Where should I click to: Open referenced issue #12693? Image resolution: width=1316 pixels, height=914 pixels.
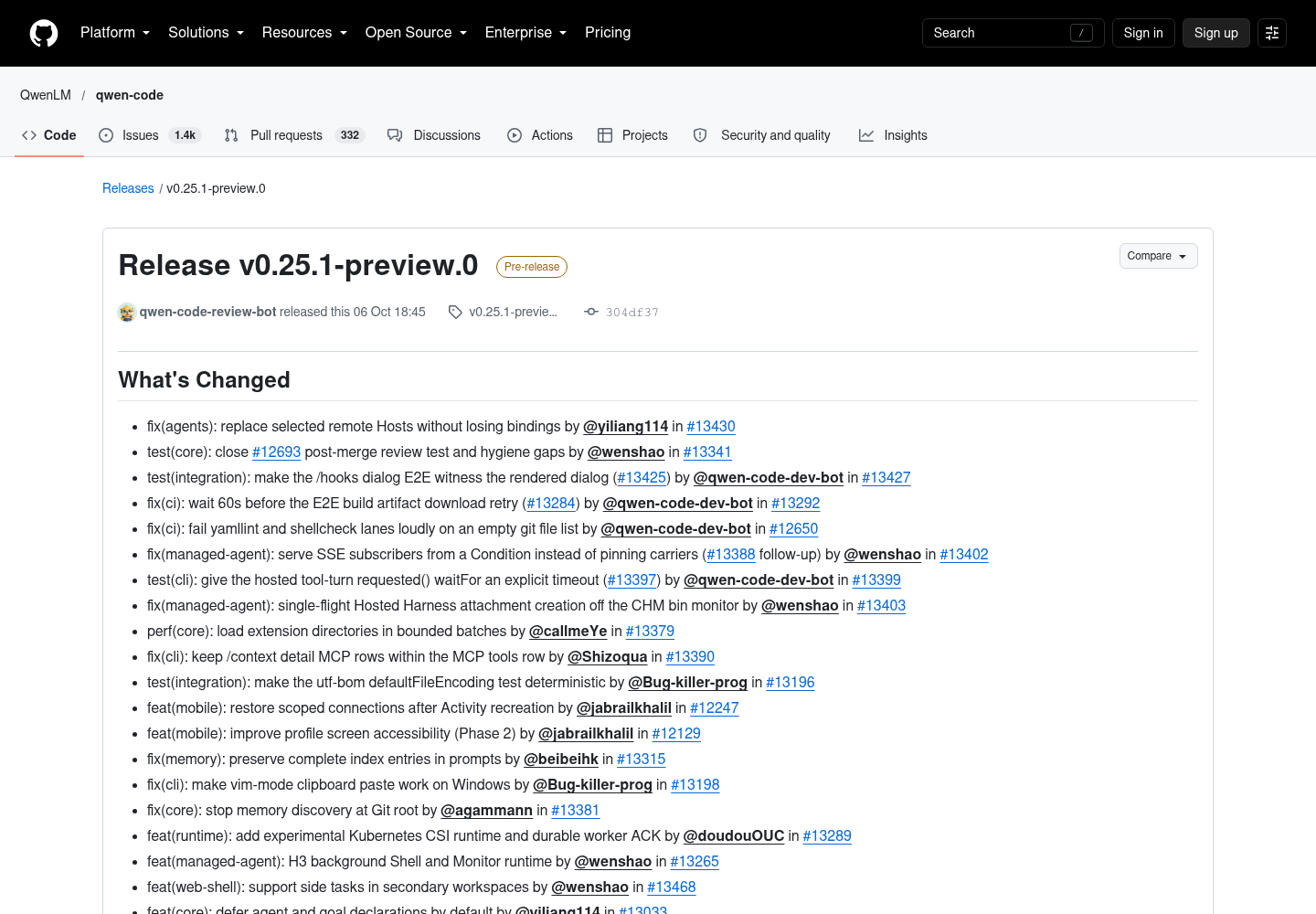276,452
